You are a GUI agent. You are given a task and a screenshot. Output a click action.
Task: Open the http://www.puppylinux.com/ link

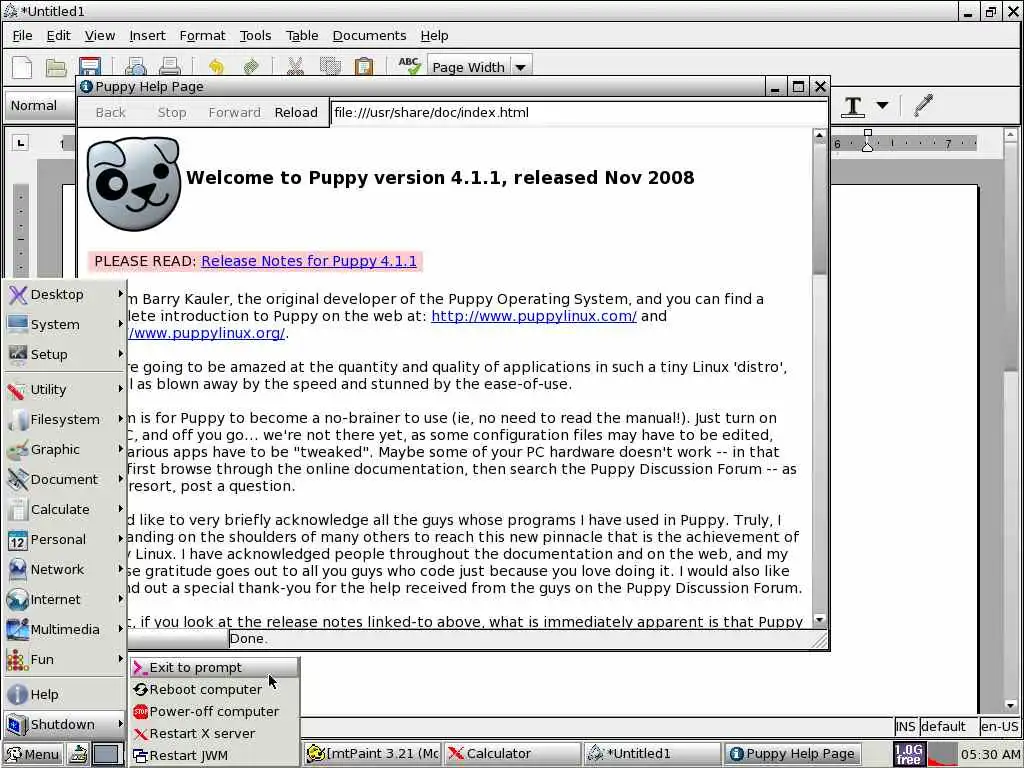(x=534, y=316)
